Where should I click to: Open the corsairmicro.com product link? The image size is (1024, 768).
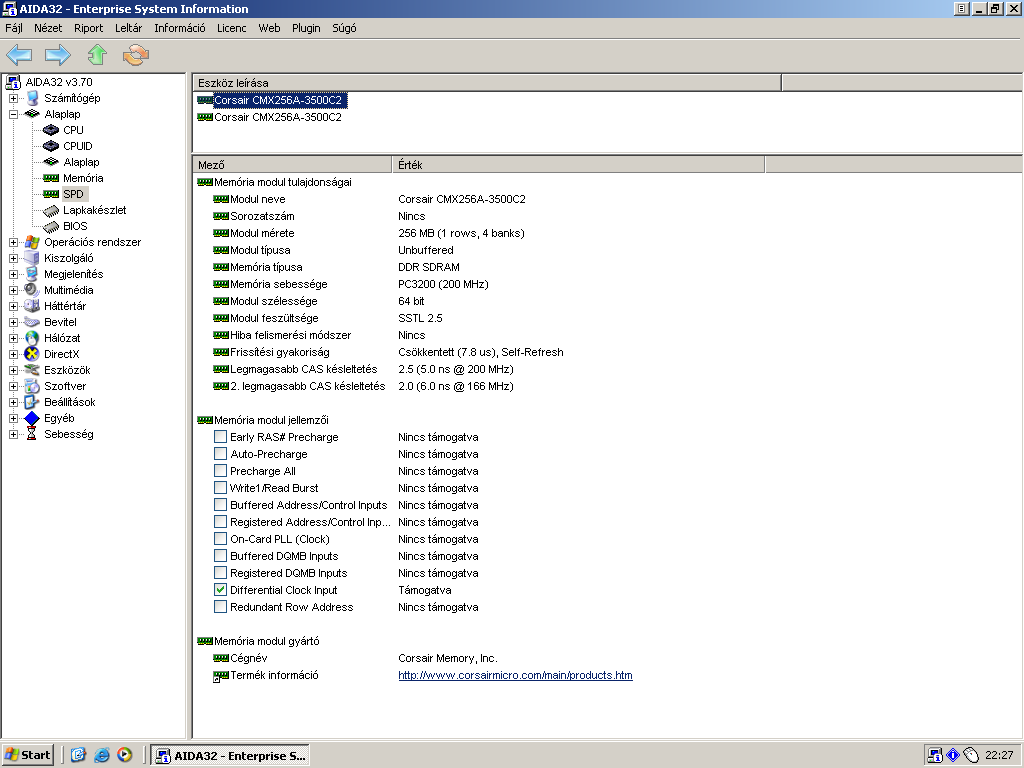pos(515,675)
